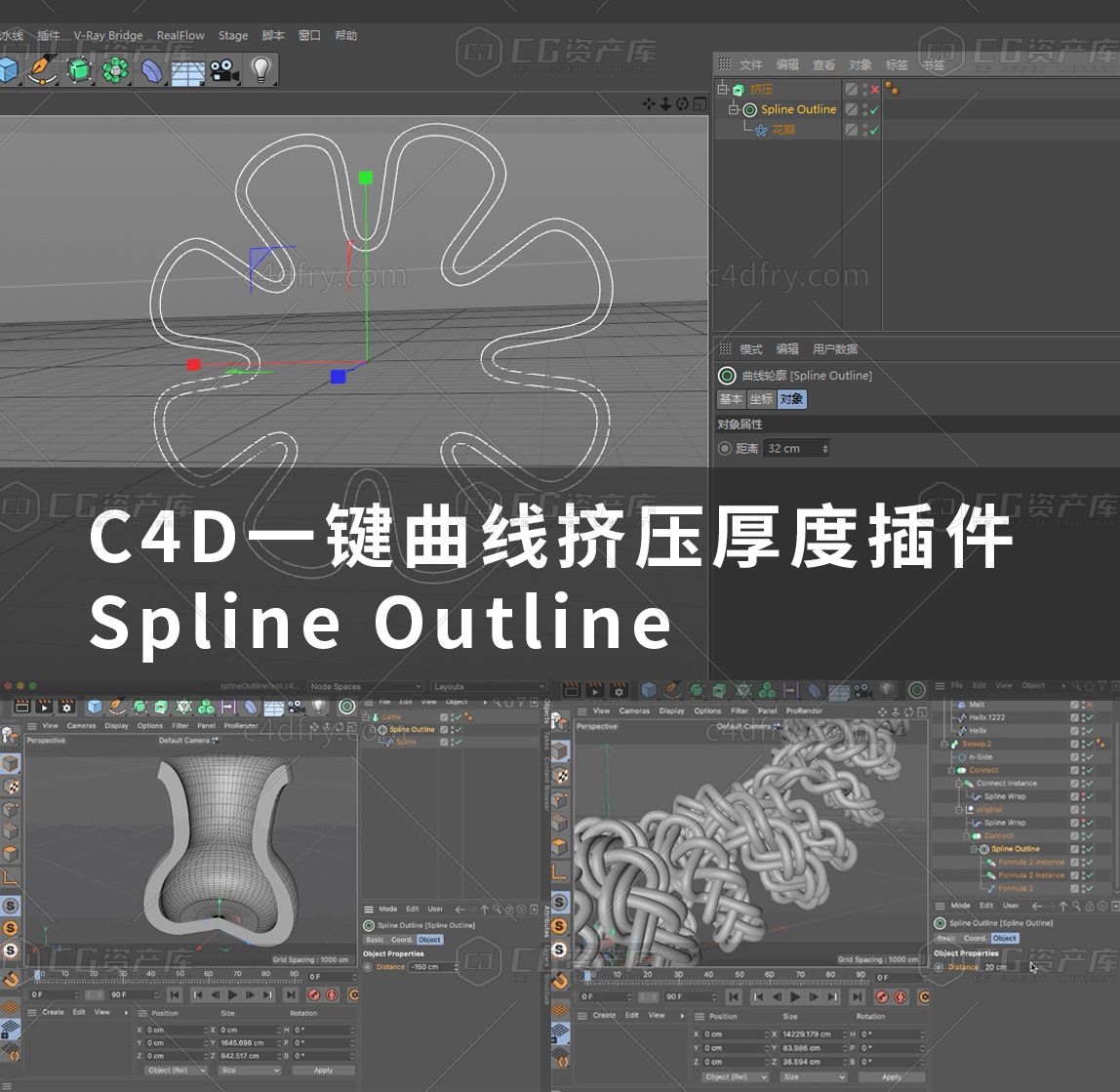Viewport: 1120px width, 1092px height.
Task: Click the orange tag icon on 挤压 row
Action: click(892, 89)
